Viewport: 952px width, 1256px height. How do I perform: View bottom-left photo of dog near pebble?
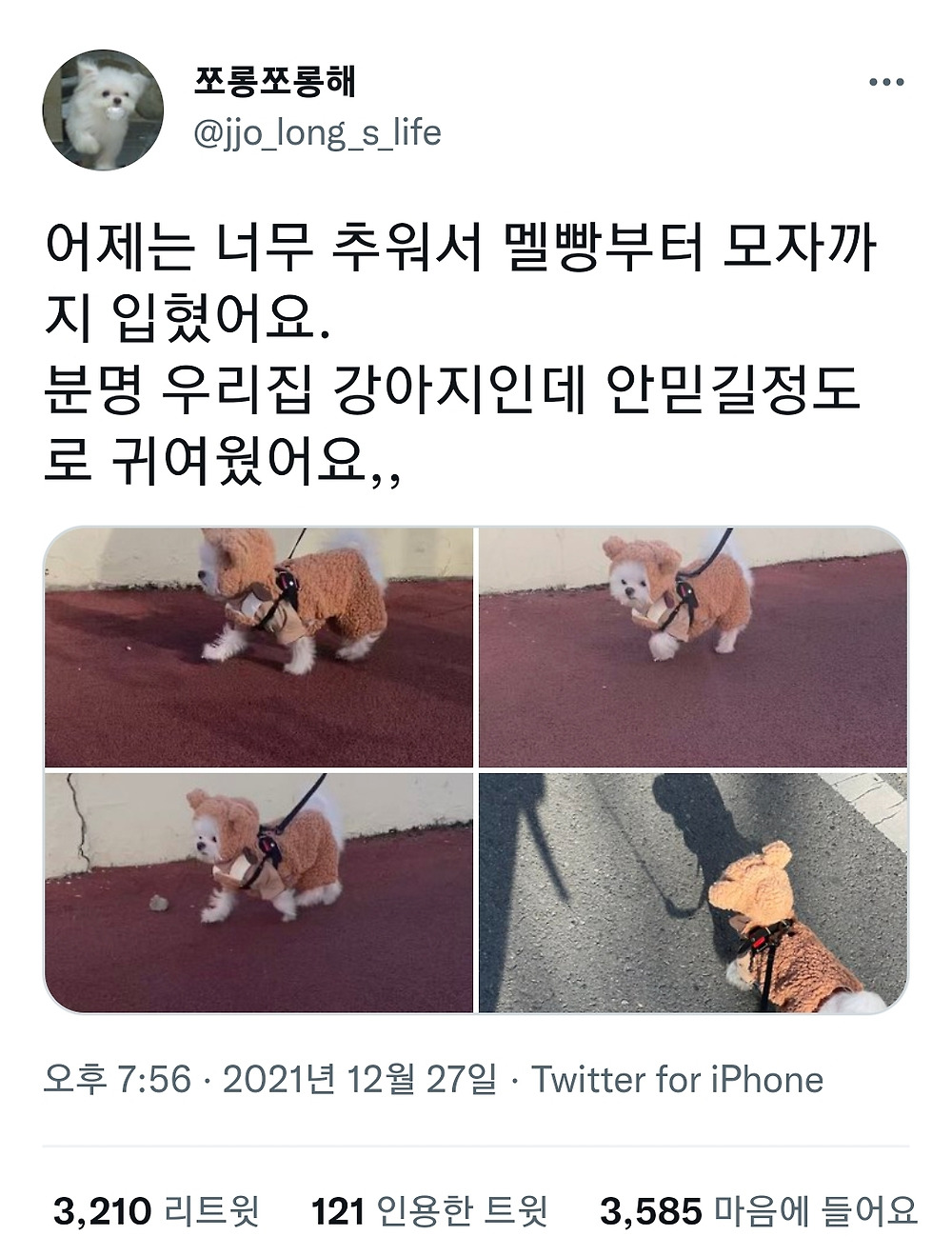click(x=259, y=892)
